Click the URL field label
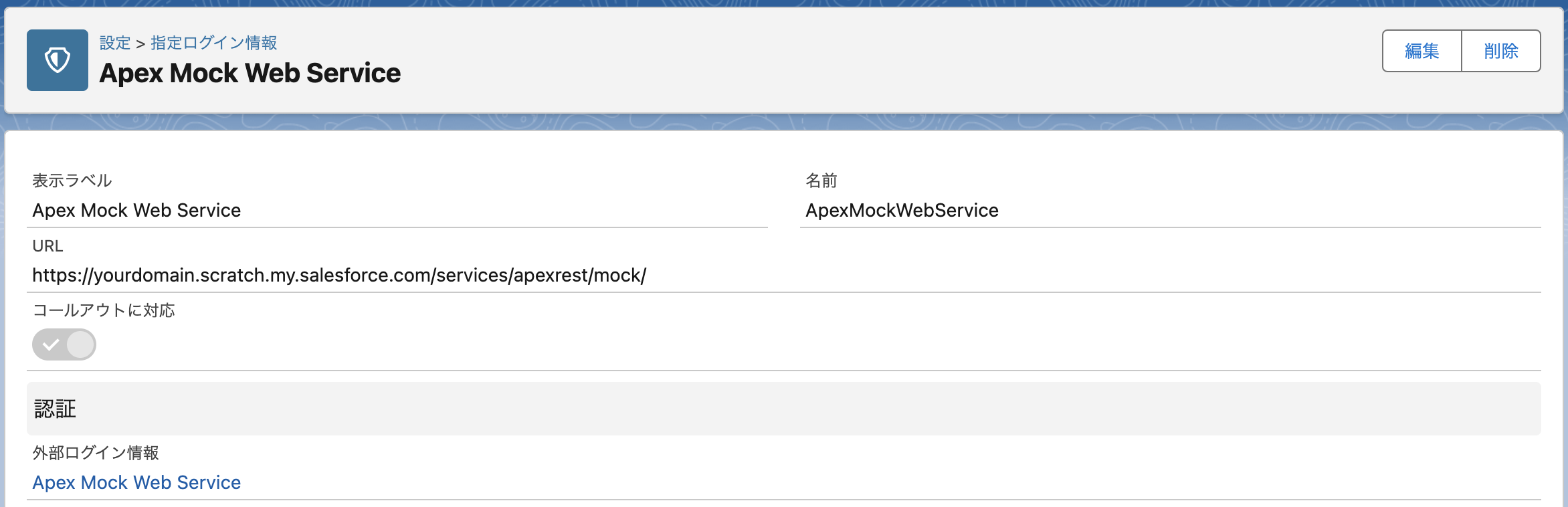This screenshot has width=1568, height=507. click(47, 246)
